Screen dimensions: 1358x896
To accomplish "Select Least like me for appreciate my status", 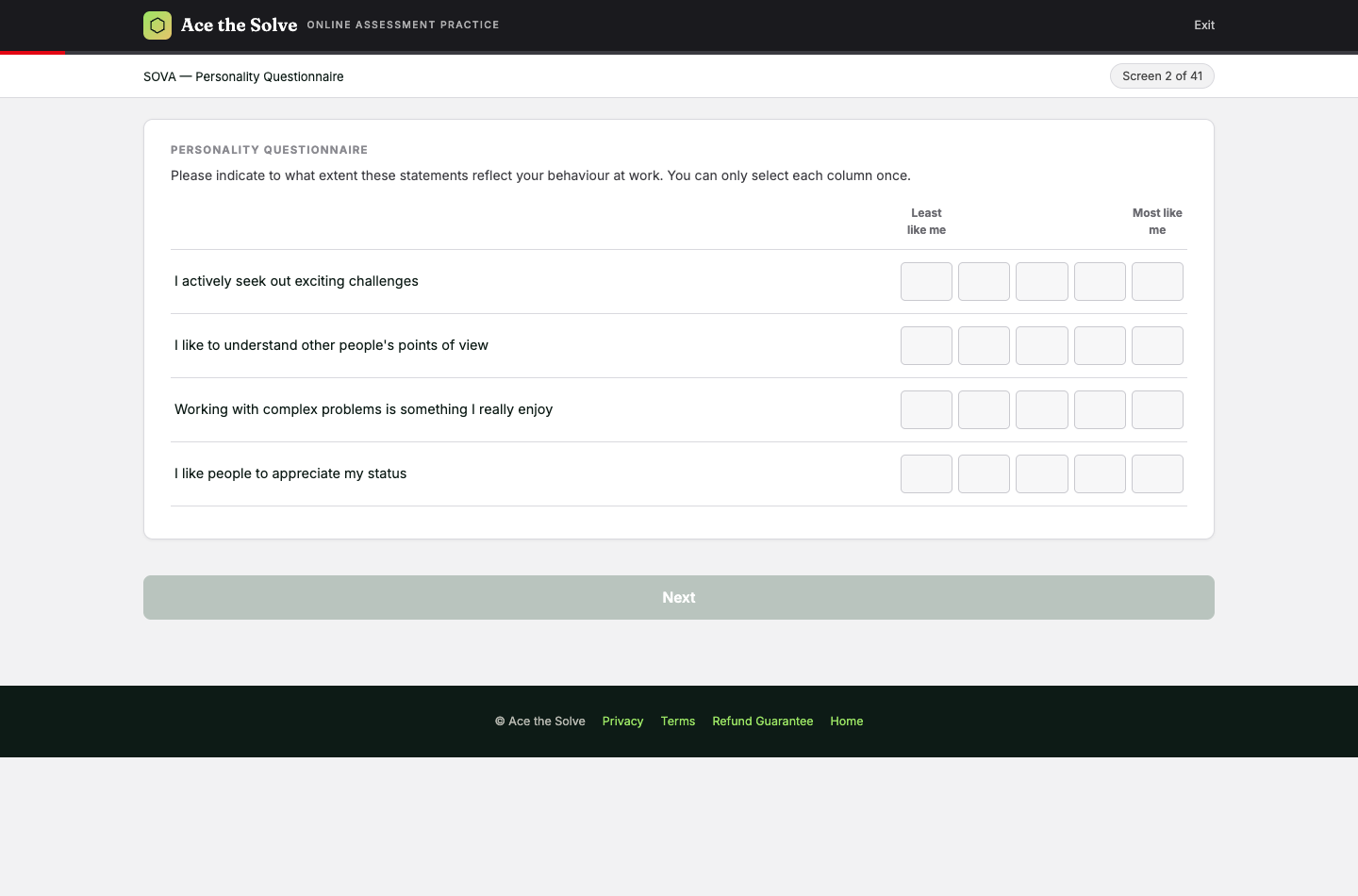I will pos(926,473).
